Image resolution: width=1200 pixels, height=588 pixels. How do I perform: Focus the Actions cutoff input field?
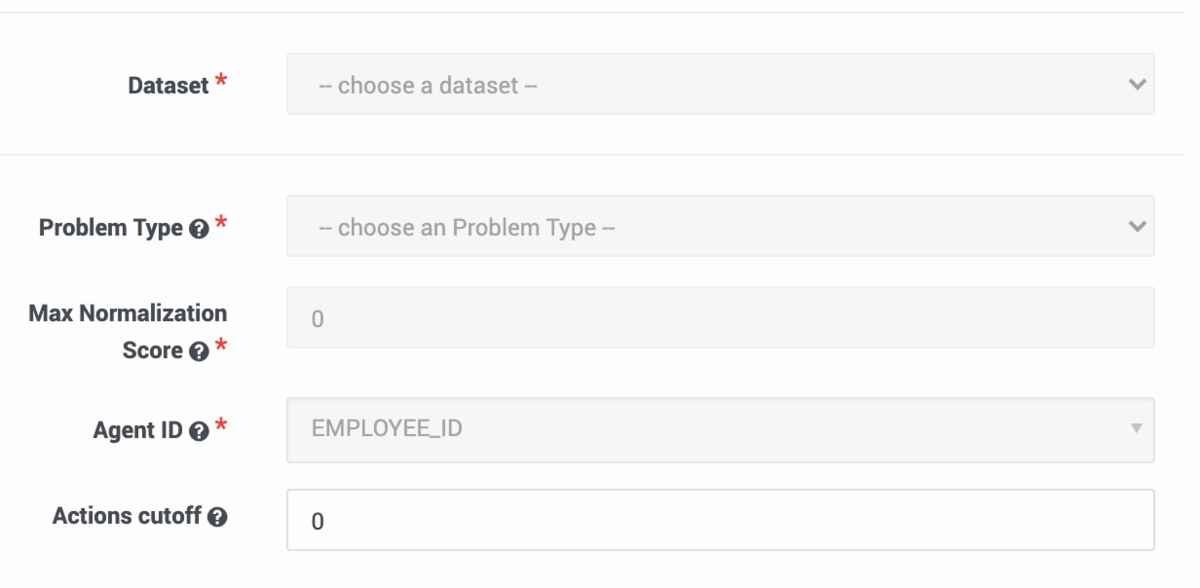click(720, 519)
